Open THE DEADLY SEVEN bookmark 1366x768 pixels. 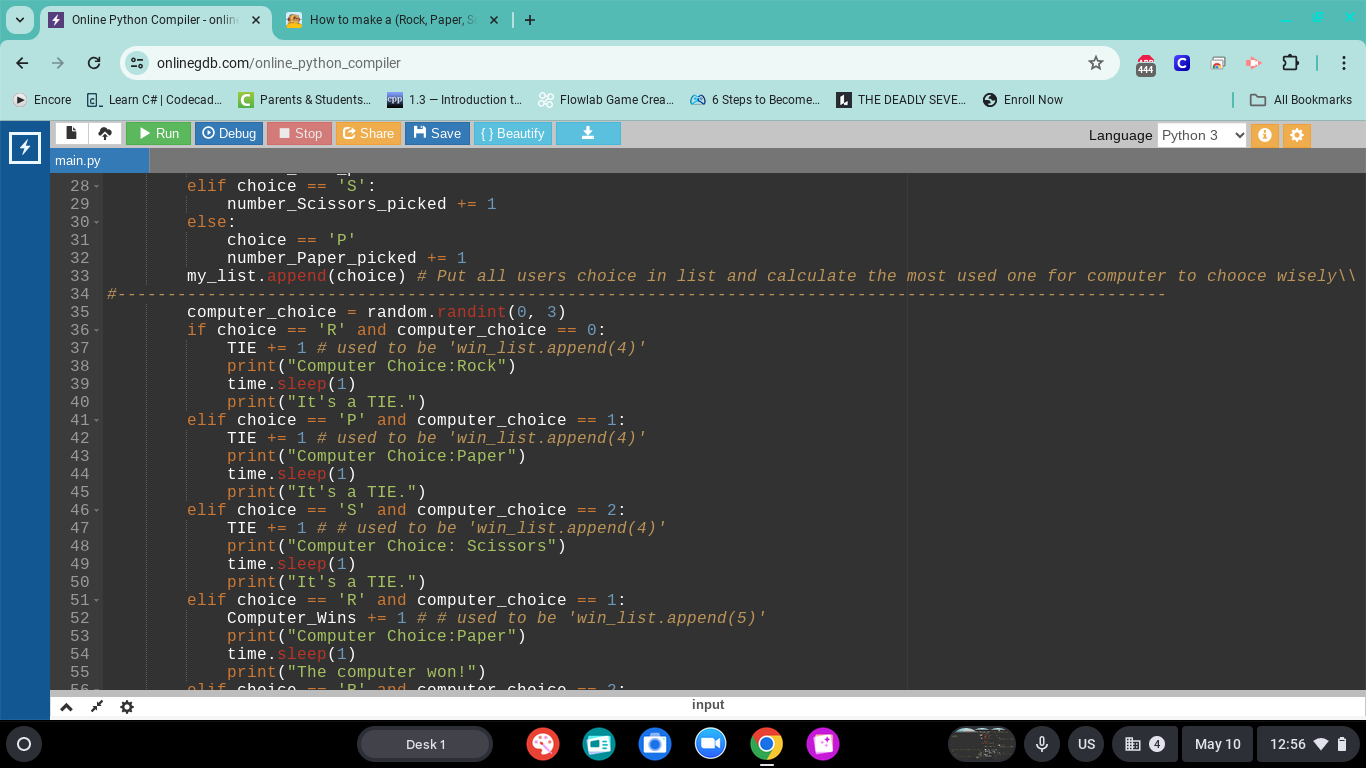pyautogui.click(x=902, y=100)
